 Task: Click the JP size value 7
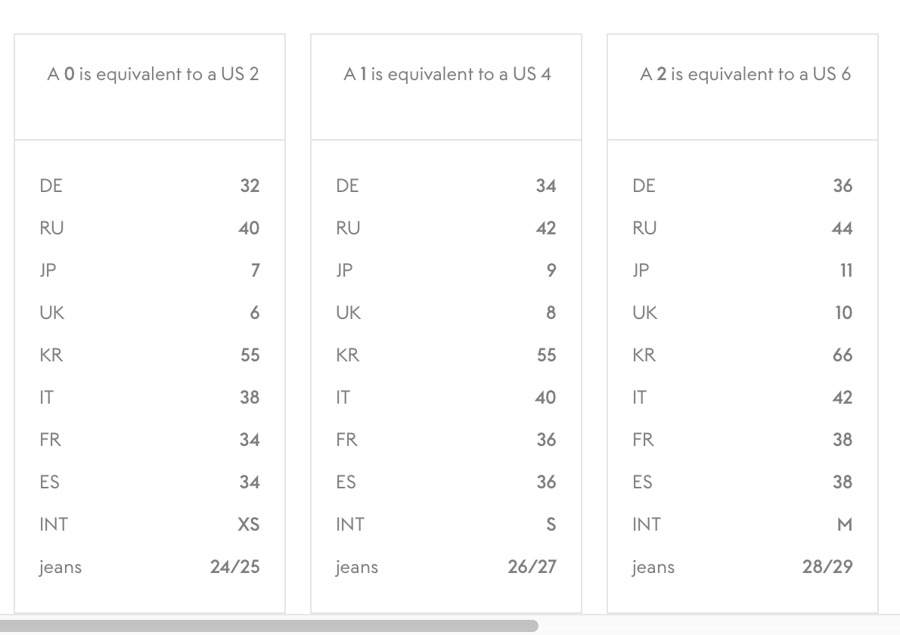(x=255, y=271)
